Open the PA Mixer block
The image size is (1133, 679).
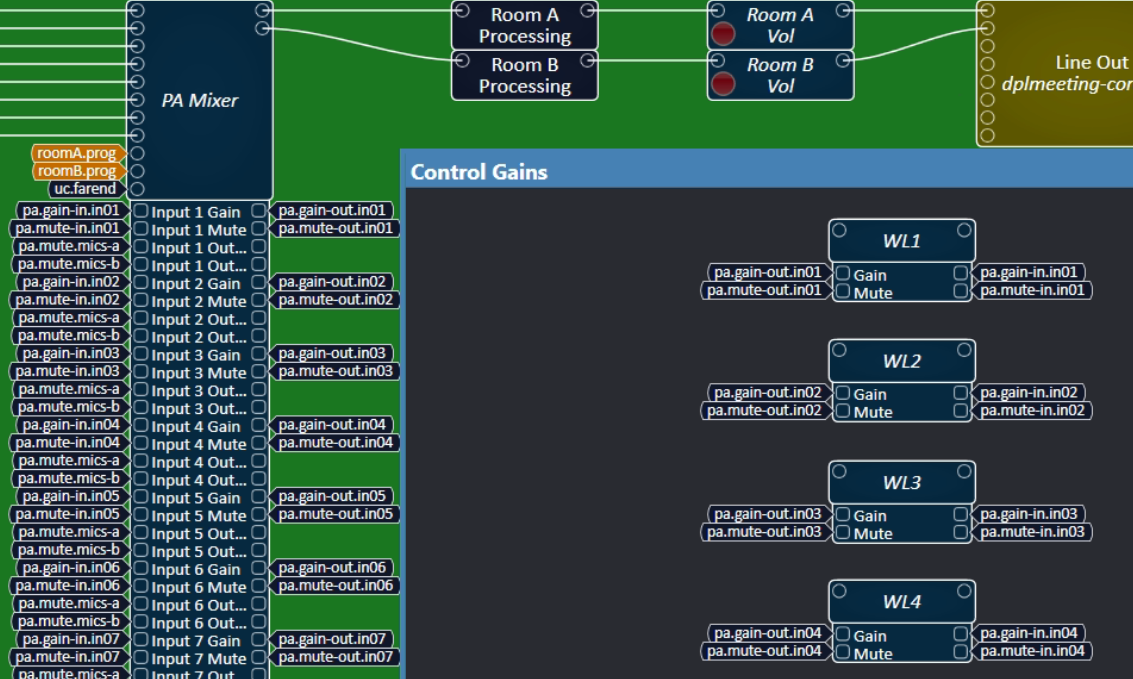(199, 100)
